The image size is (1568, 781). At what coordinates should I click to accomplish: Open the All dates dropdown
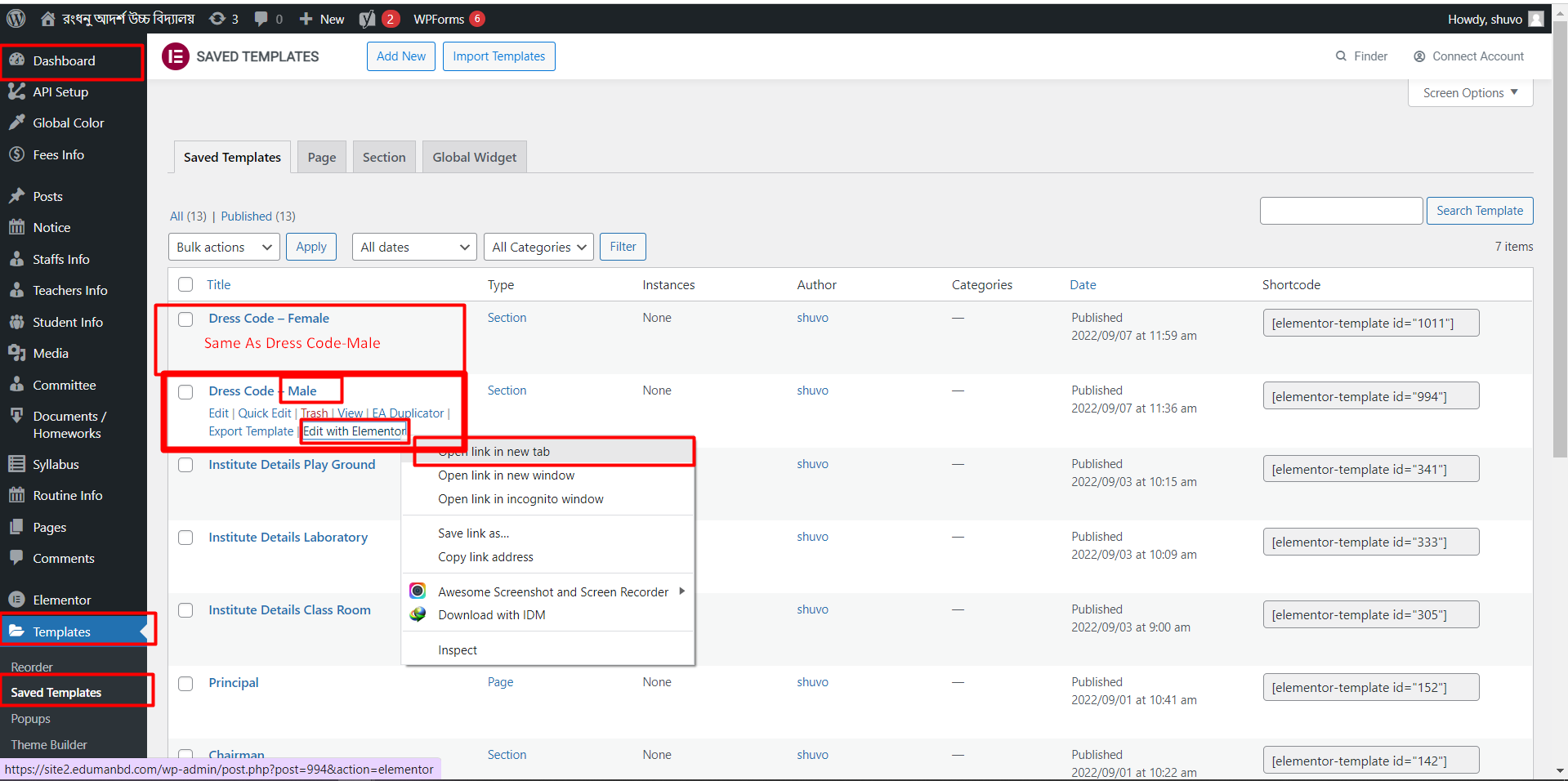pos(414,247)
